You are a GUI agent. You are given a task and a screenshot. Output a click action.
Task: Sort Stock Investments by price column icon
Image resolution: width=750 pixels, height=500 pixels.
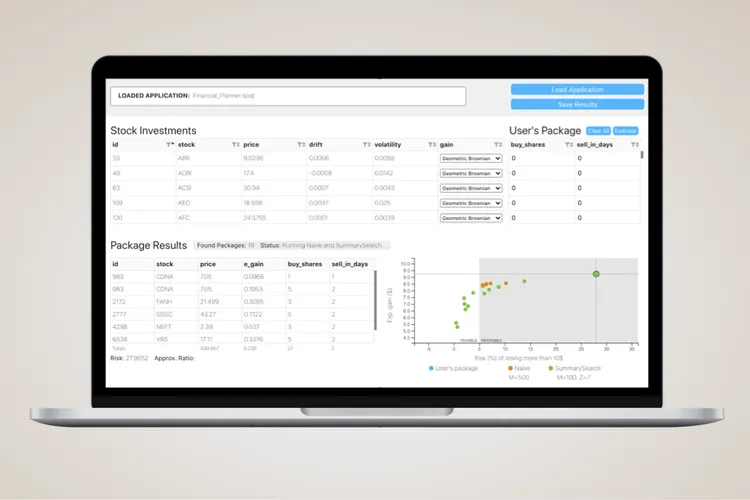[x=301, y=145]
